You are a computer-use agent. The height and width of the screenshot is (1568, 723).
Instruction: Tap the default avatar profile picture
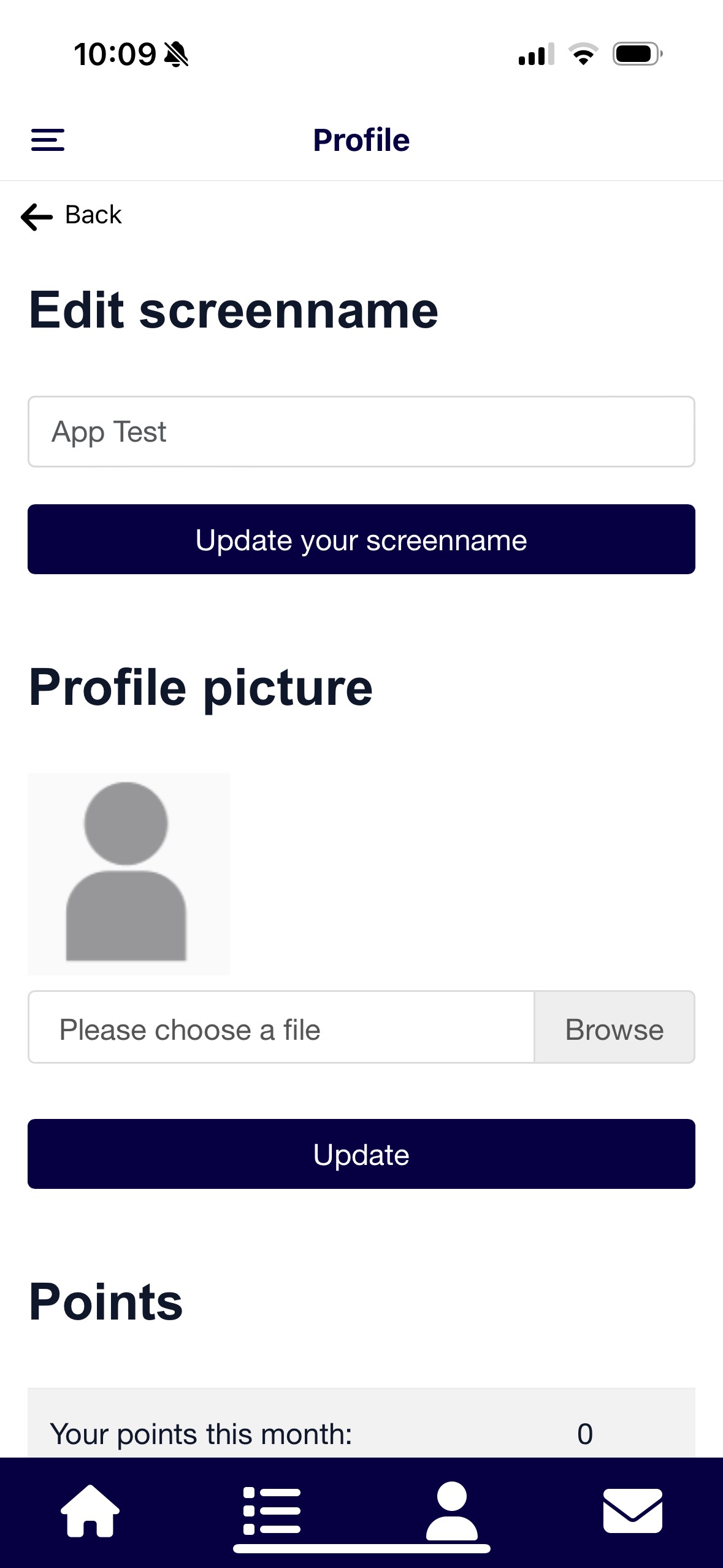click(129, 874)
